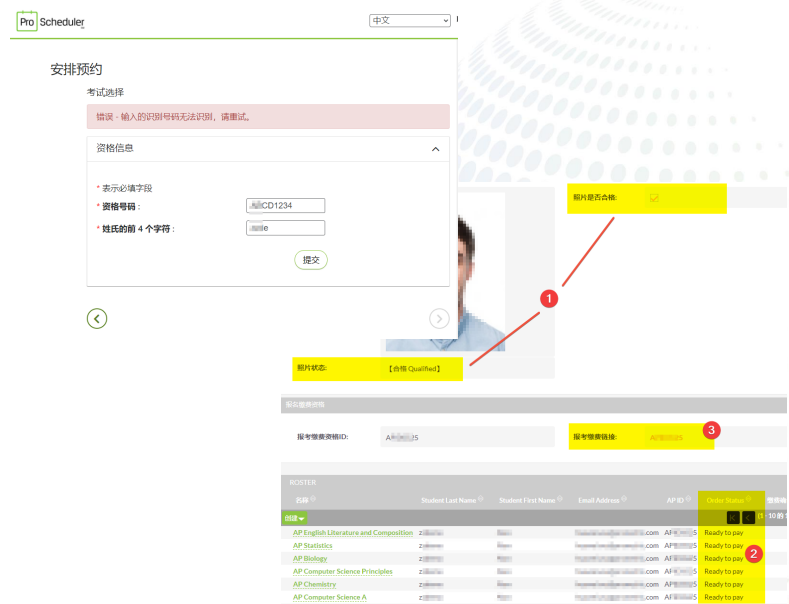Sort roster by AP ID
Screen dimensions: 789x604
679,500
